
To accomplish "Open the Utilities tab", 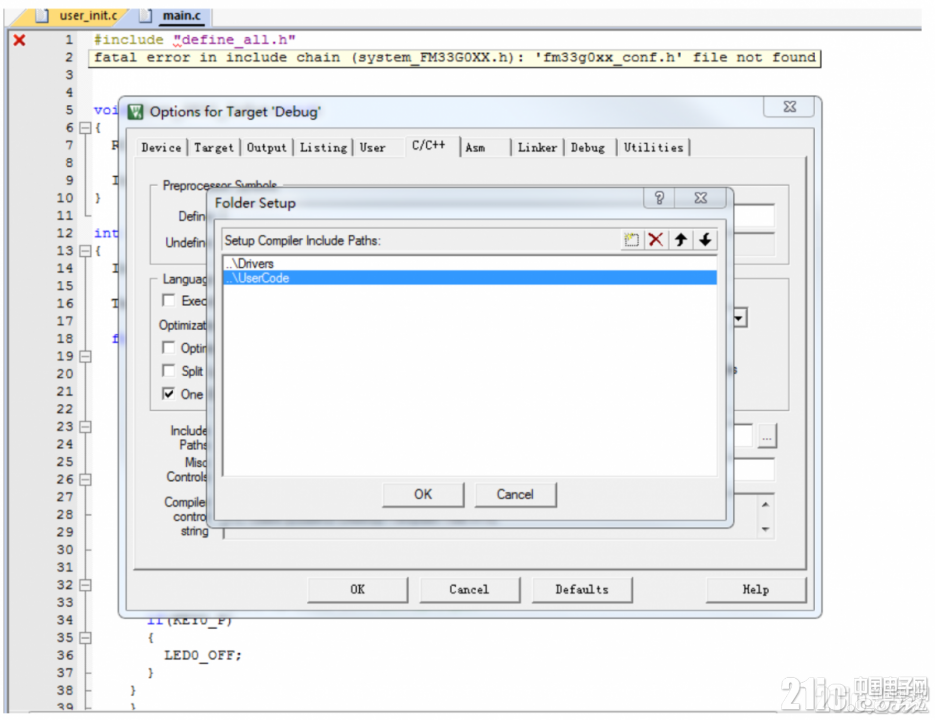I will [x=653, y=147].
